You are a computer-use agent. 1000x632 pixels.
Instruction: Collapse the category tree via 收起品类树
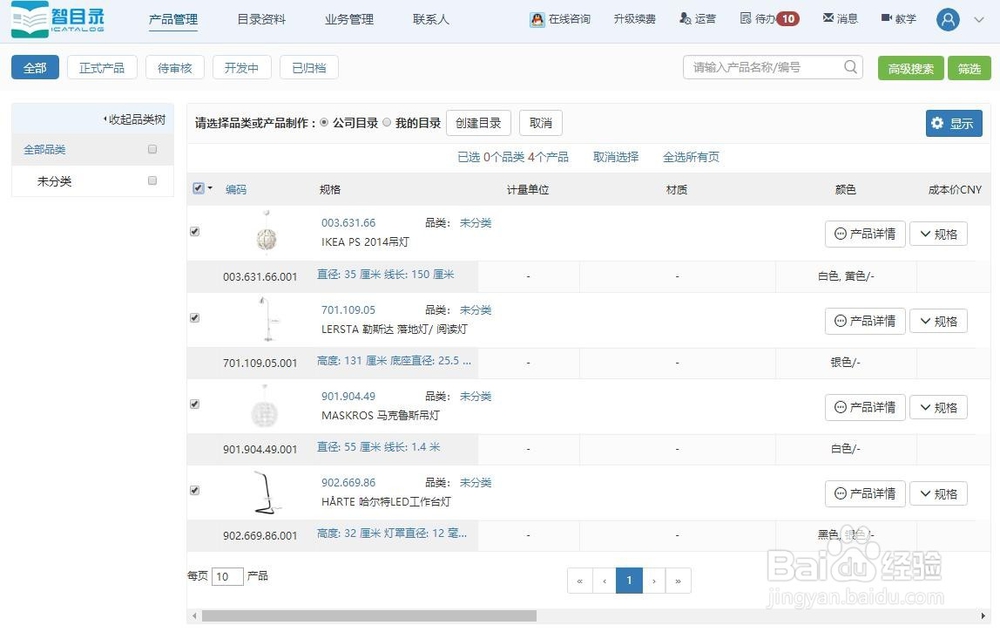pyautogui.click(x=135, y=119)
